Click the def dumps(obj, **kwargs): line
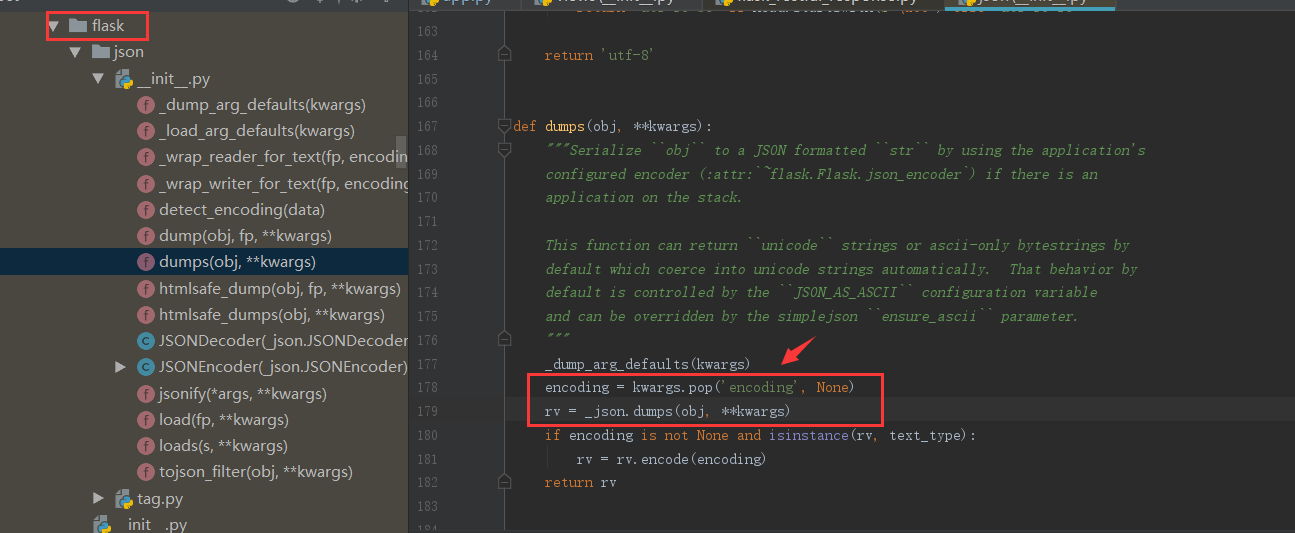Image resolution: width=1295 pixels, height=533 pixels. (x=612, y=127)
